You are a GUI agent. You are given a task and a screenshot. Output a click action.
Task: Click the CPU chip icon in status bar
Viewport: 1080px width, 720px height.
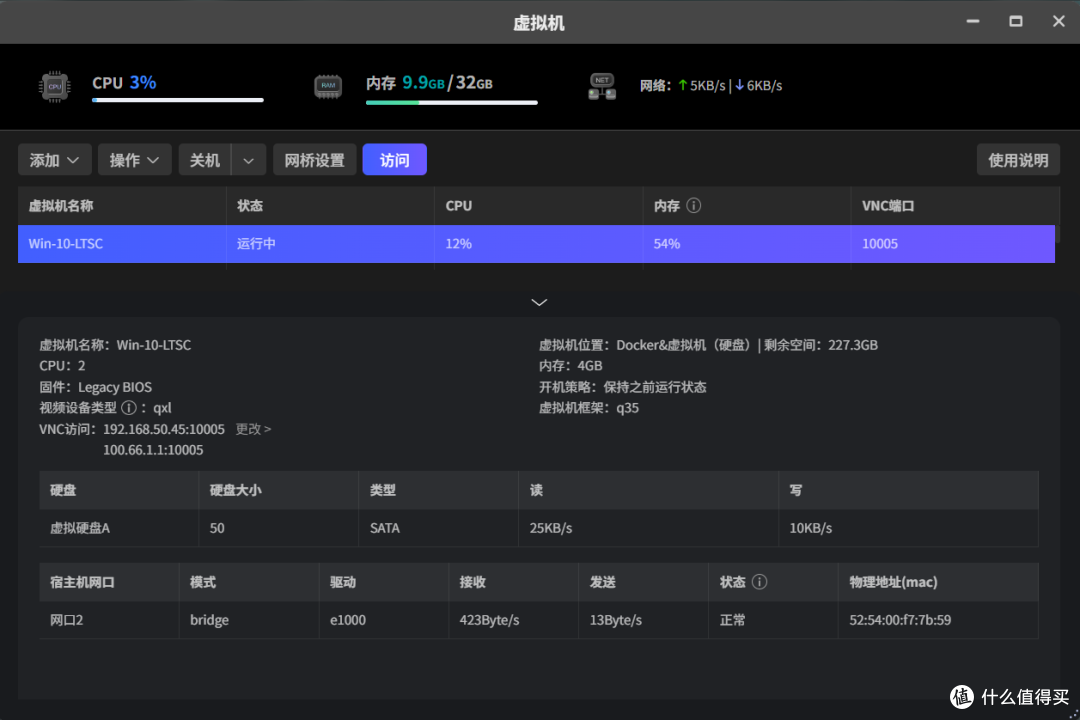coord(54,86)
